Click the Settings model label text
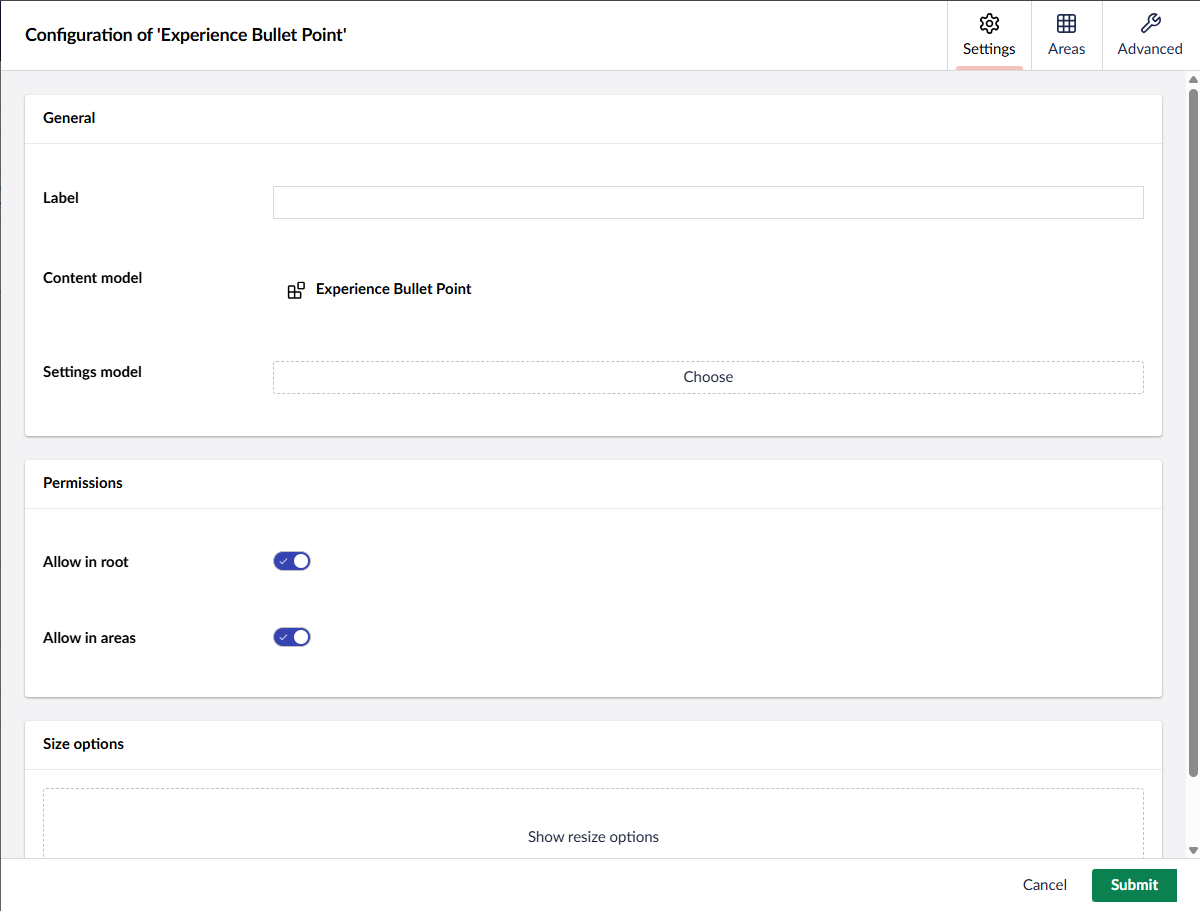This screenshot has height=911, width=1200. (x=92, y=372)
